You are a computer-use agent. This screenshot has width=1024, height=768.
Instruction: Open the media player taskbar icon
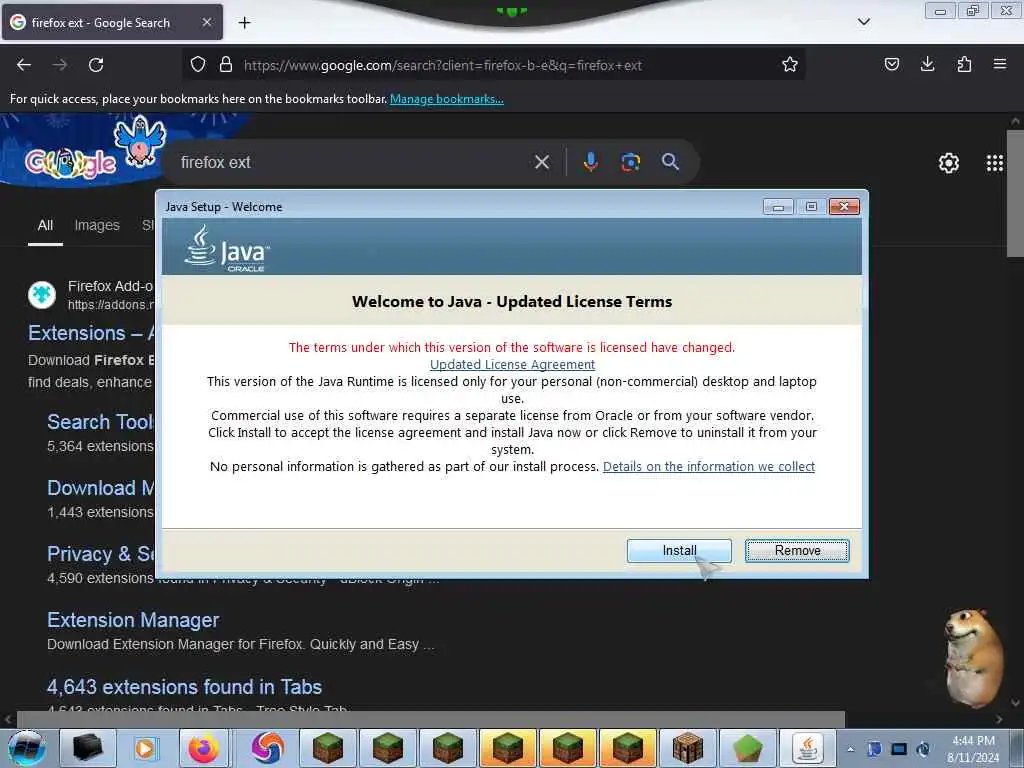point(145,748)
